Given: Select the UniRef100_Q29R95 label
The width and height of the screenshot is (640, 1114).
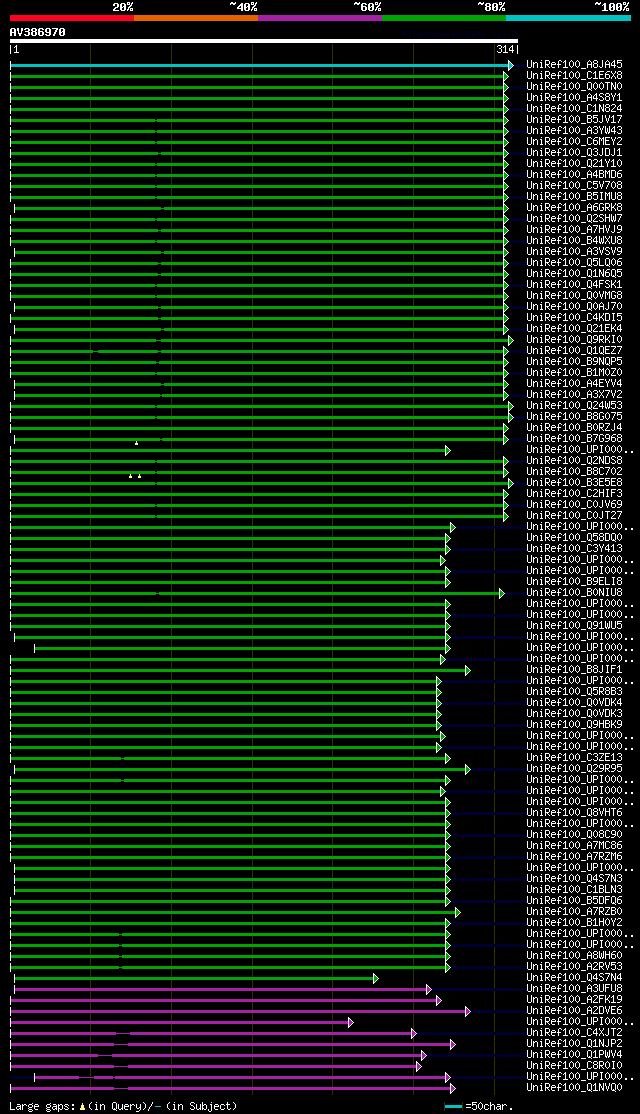Looking at the screenshot, I should click(x=575, y=769).
